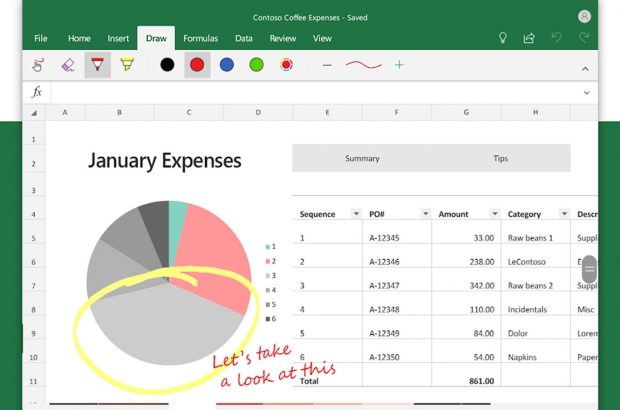Click legend entry 6
Viewport: 620px width, 410px height.
(x=271, y=319)
